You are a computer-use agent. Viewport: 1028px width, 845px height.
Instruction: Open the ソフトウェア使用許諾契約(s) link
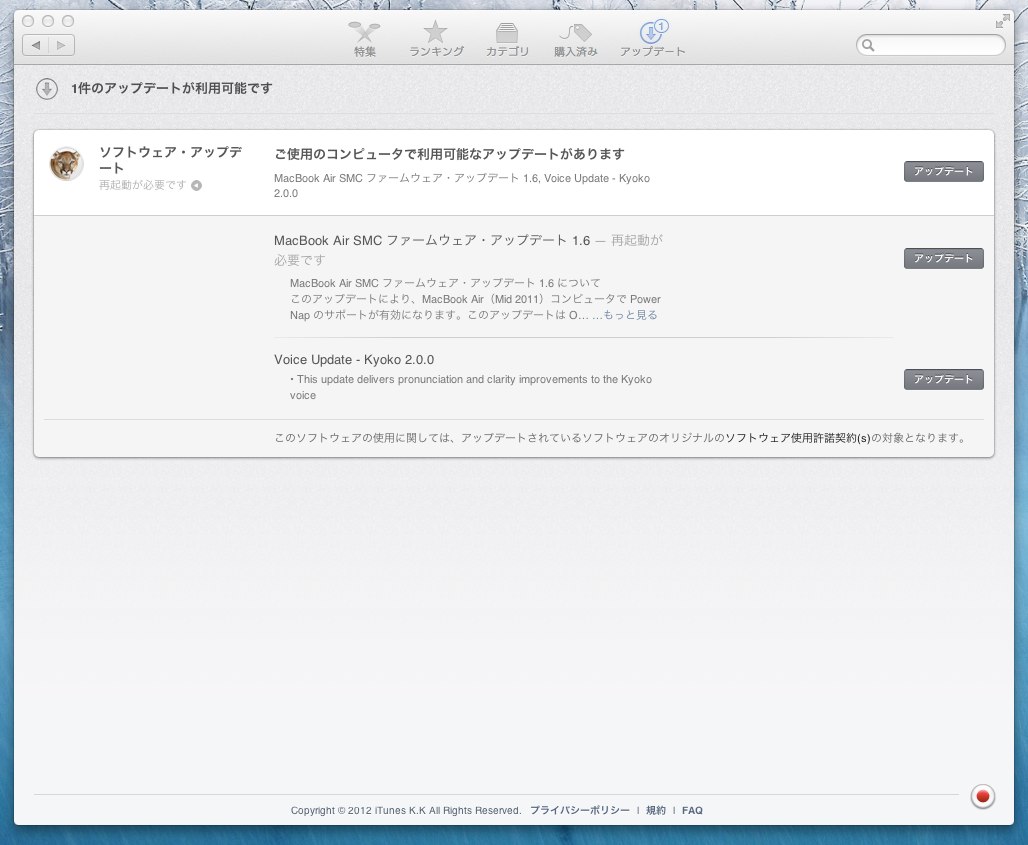798,438
